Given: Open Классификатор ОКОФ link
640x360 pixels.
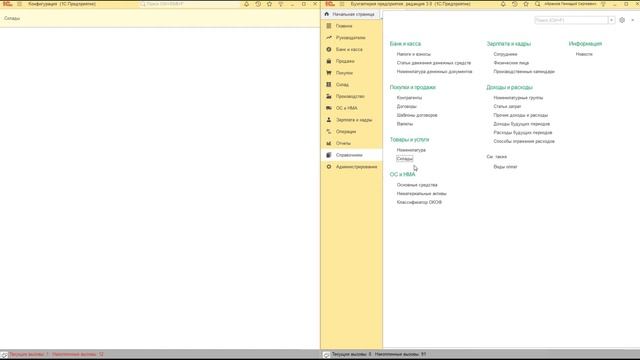Looking at the screenshot, I should (419, 202).
